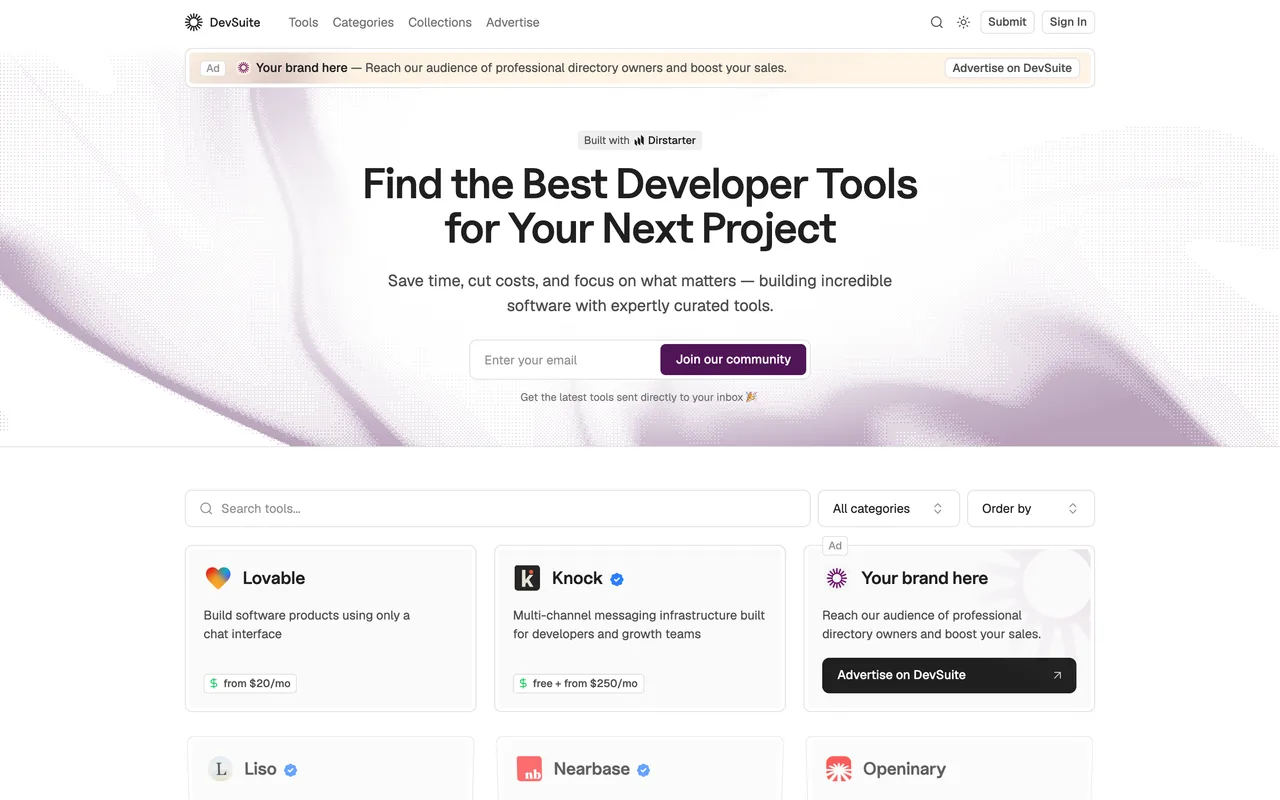Click 'Your brand here' text in top banner

pyautogui.click(x=301, y=68)
